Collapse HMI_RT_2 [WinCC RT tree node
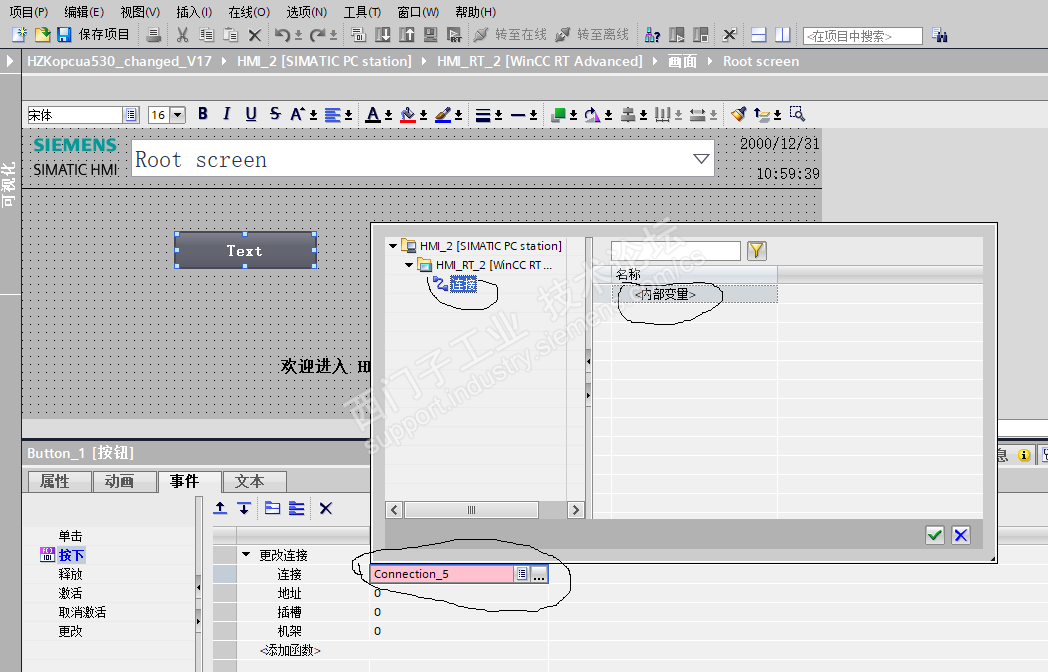This screenshot has height=672, width=1048. point(409,265)
